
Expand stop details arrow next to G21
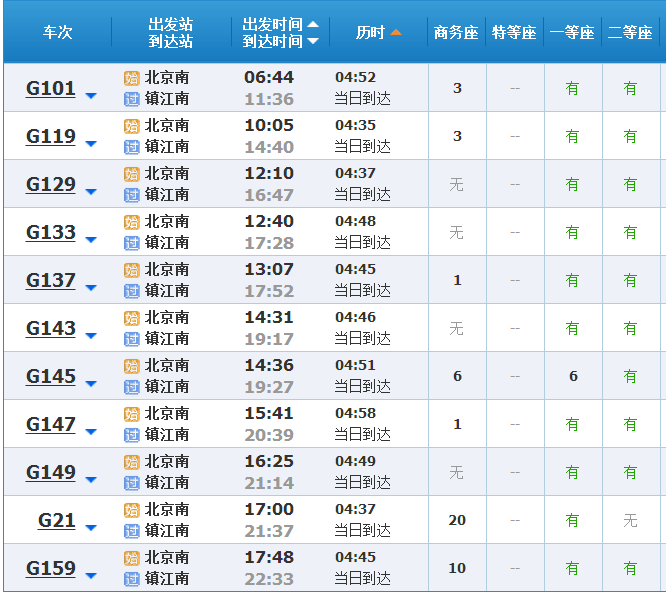91,528
